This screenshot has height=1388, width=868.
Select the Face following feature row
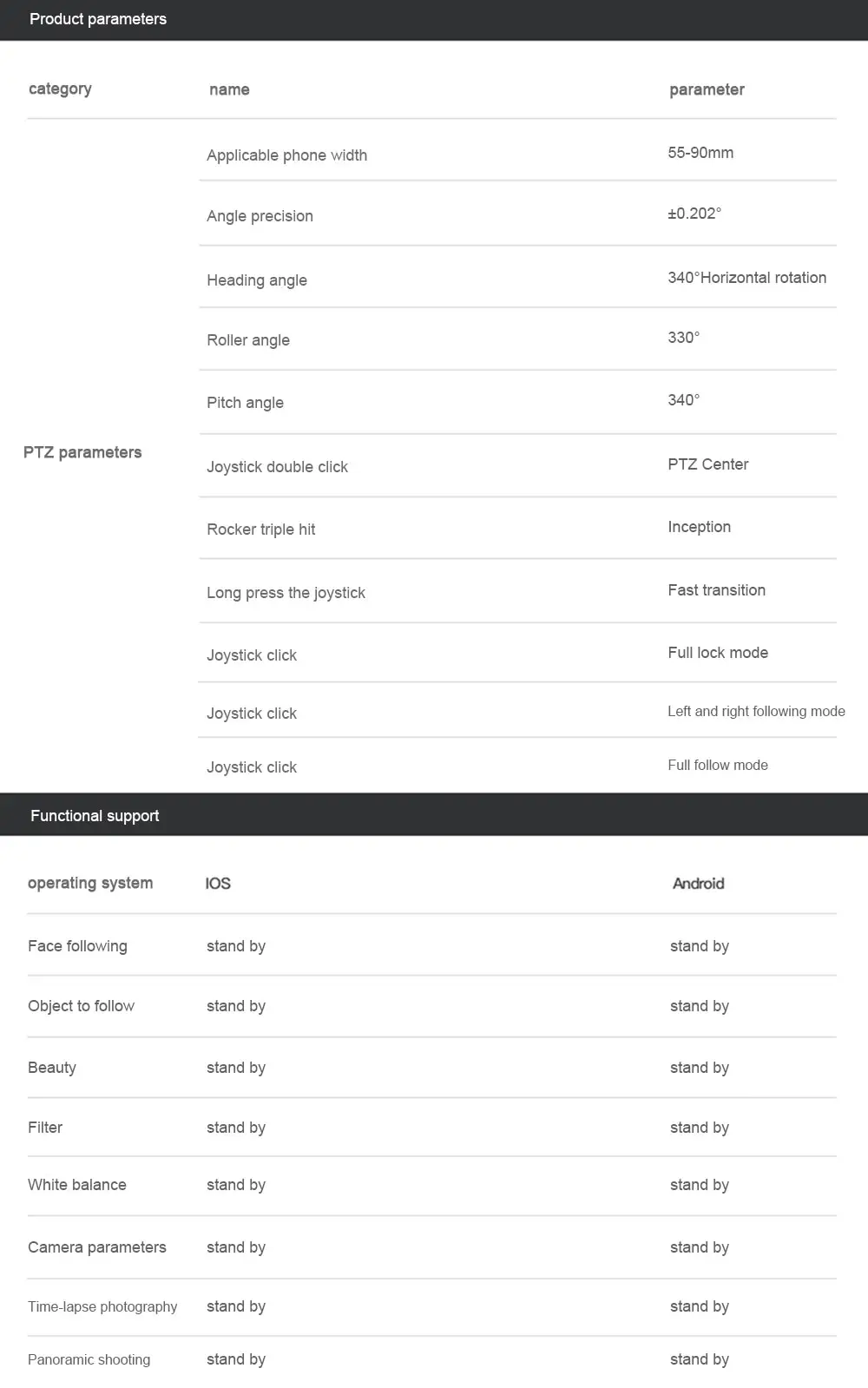pos(77,946)
